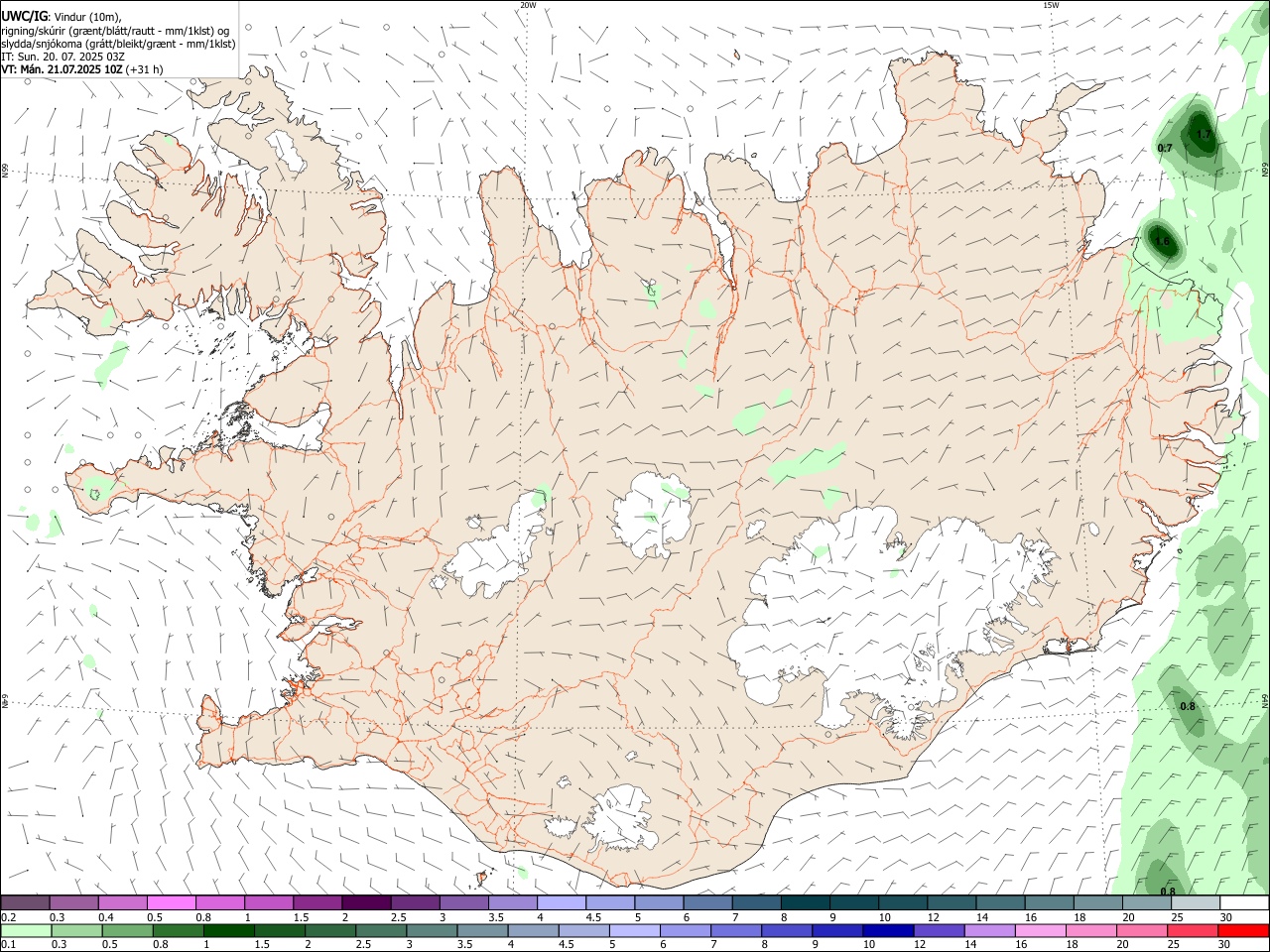This screenshot has width=1270, height=952.
Task: Click the 0.2 label on the top scale
Action: [8, 917]
